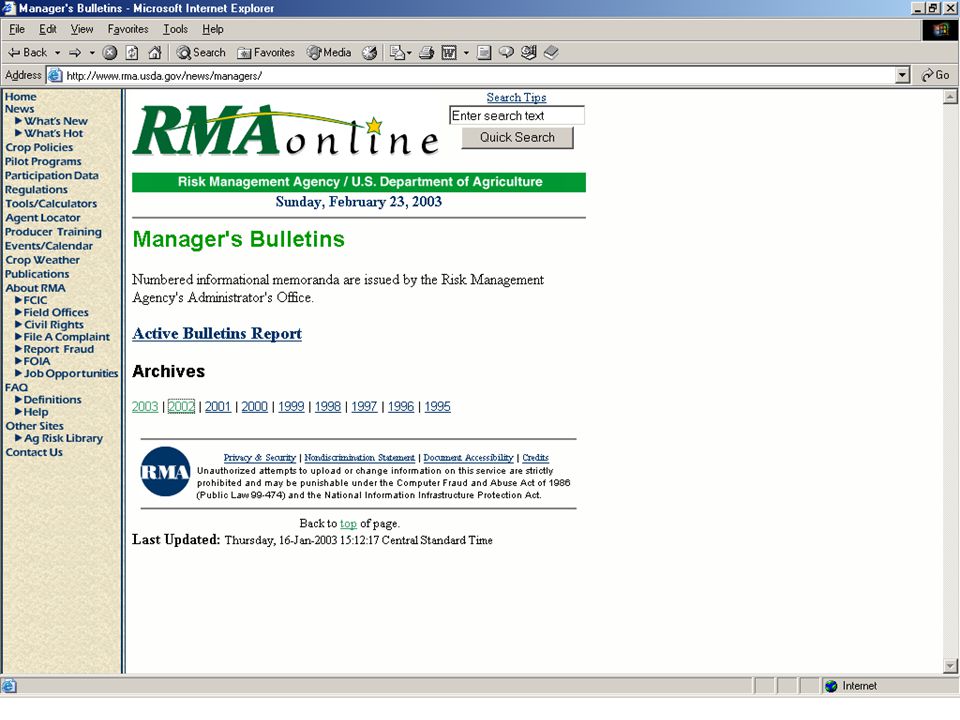The height and width of the screenshot is (720, 960).
Task: Open the Mail button dropdown arrow
Action: [x=409, y=53]
